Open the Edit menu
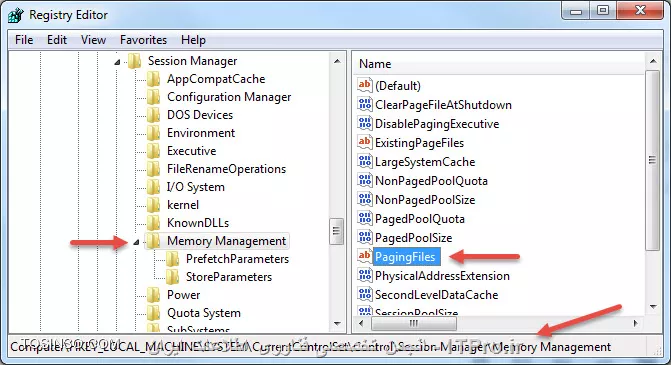Image resolution: width=671 pixels, height=365 pixels. [x=57, y=40]
